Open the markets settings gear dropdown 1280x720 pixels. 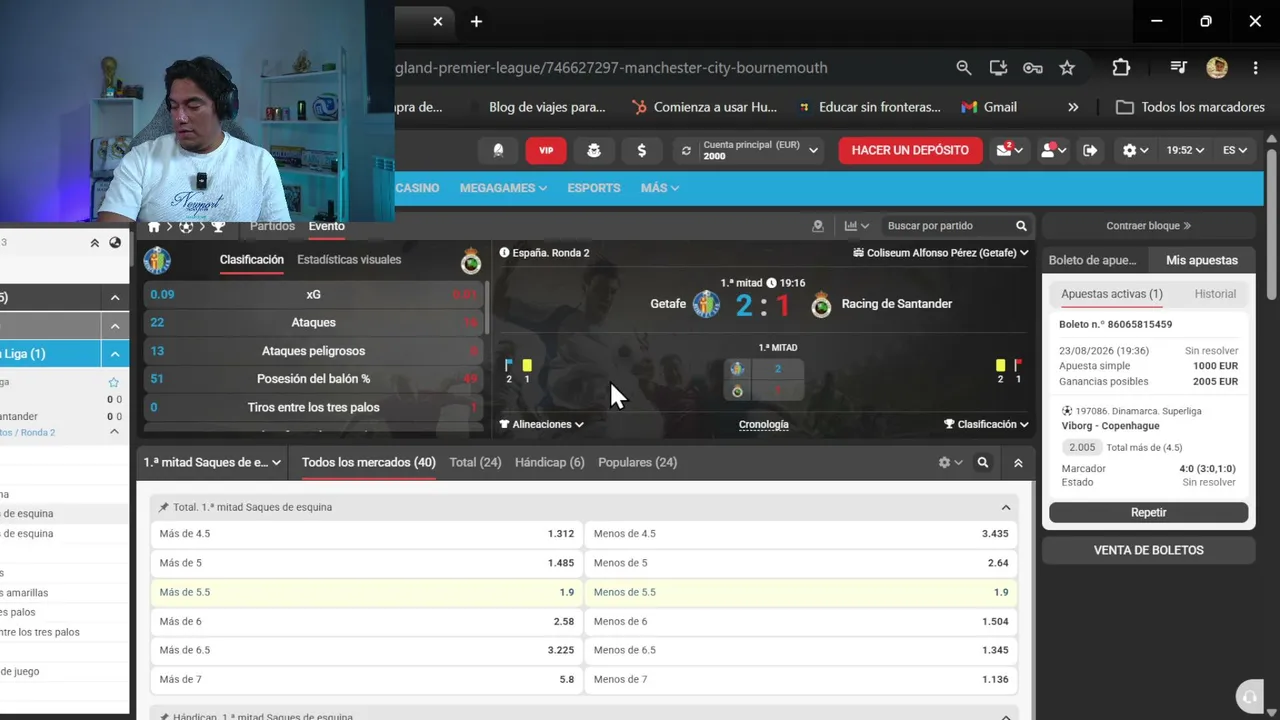click(x=950, y=463)
